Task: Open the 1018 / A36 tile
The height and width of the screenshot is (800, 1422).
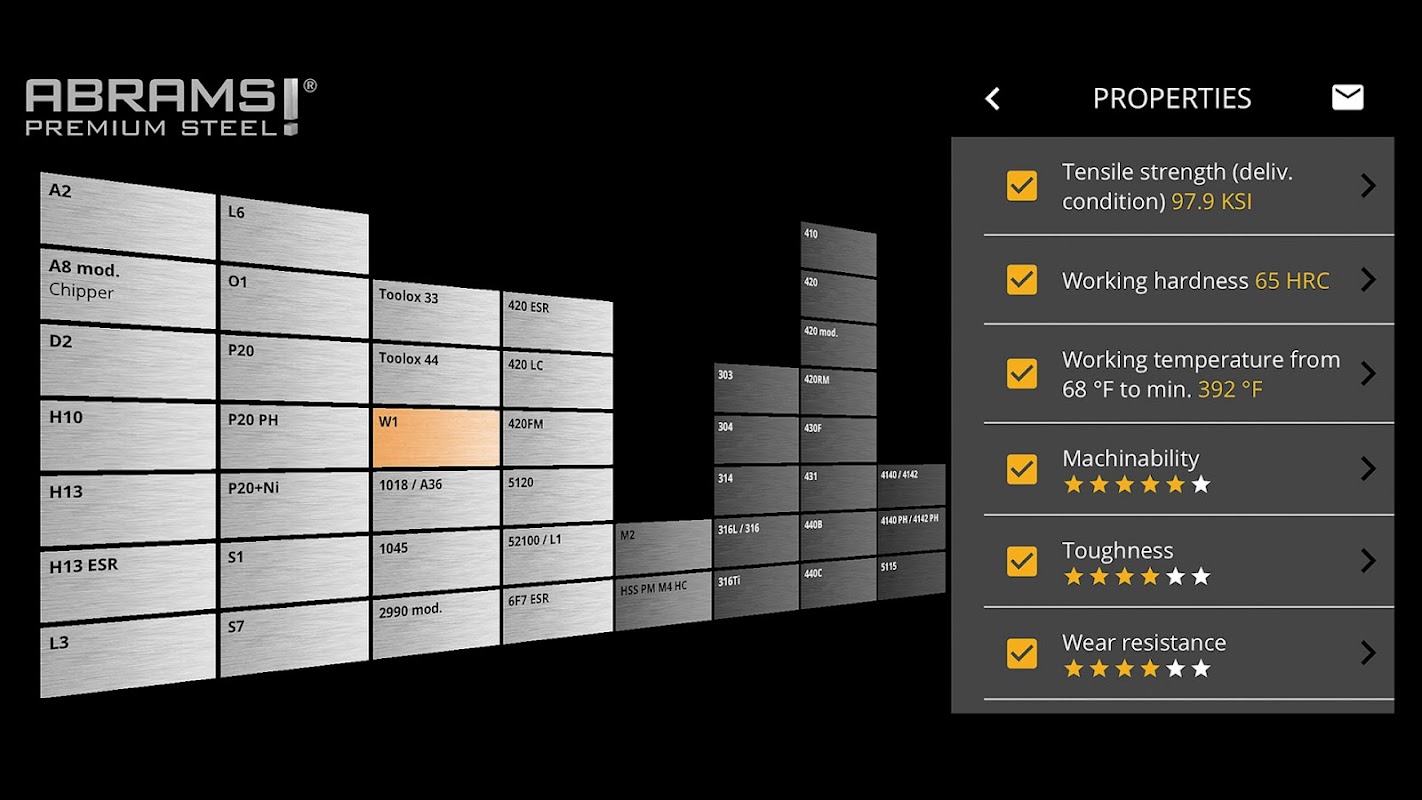Action: [435, 499]
